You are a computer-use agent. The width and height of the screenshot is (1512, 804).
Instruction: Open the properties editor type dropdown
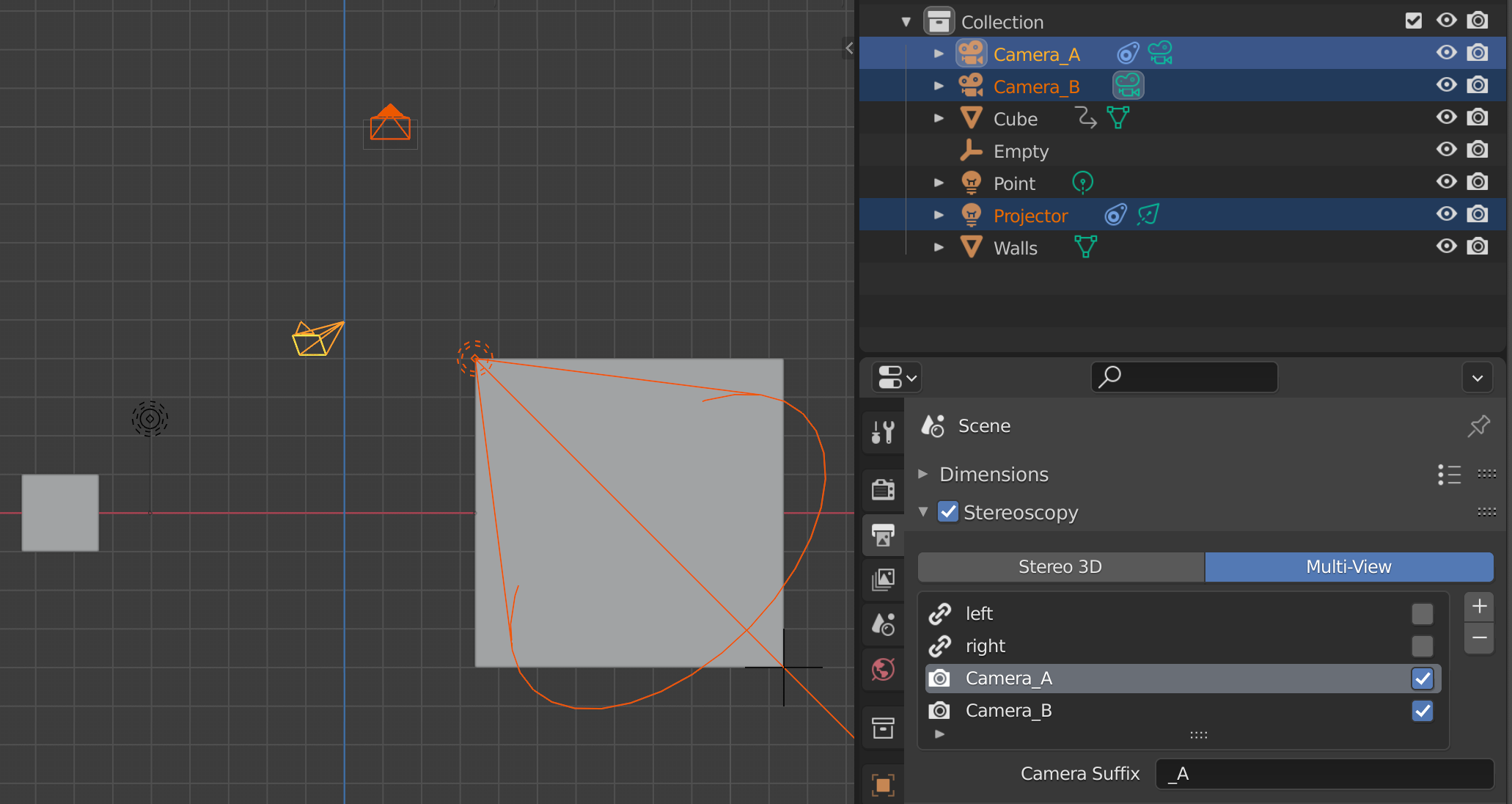pos(897,378)
